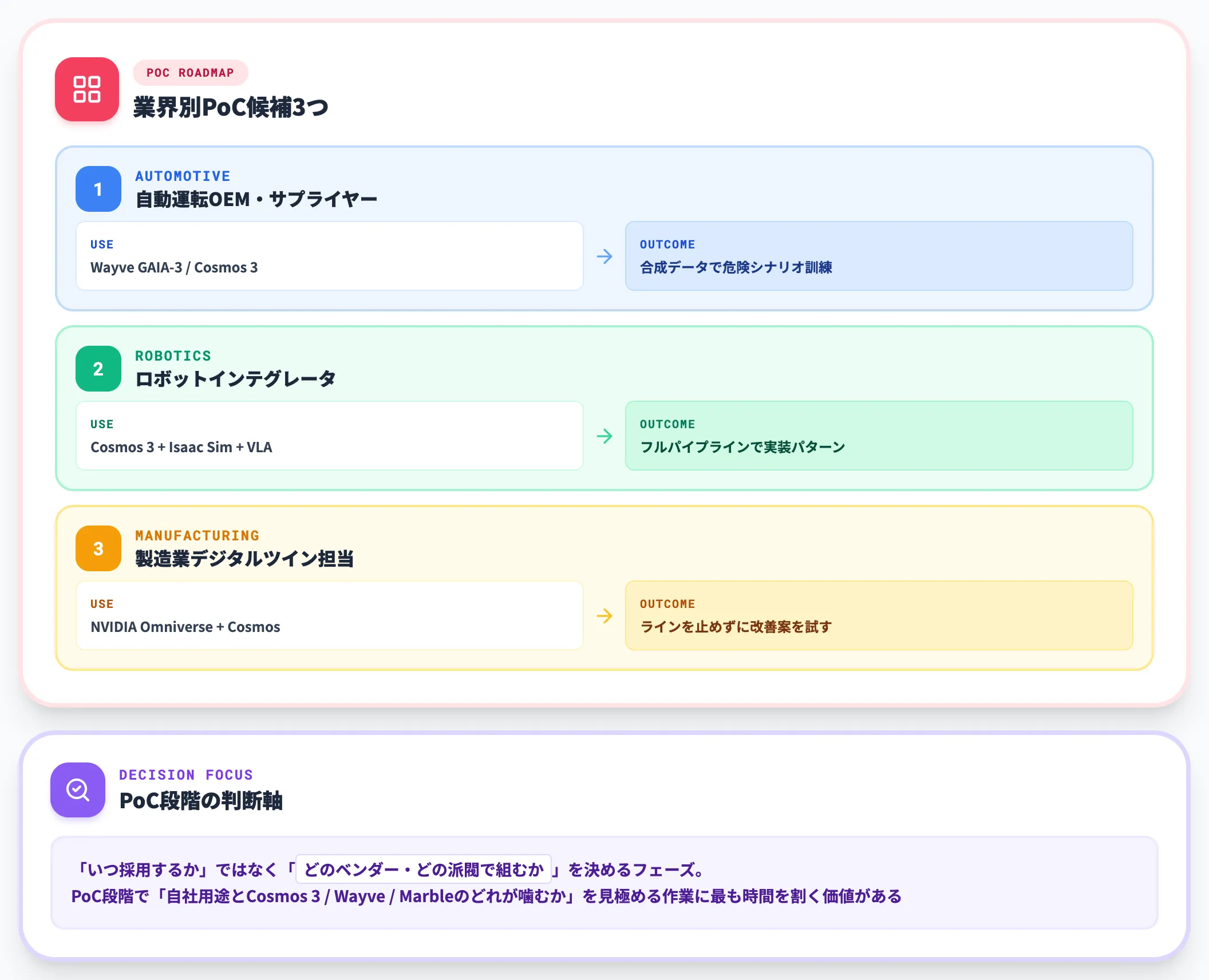Click the AUTOMOTIVE category label
This screenshot has width=1209, height=980.
[183, 176]
